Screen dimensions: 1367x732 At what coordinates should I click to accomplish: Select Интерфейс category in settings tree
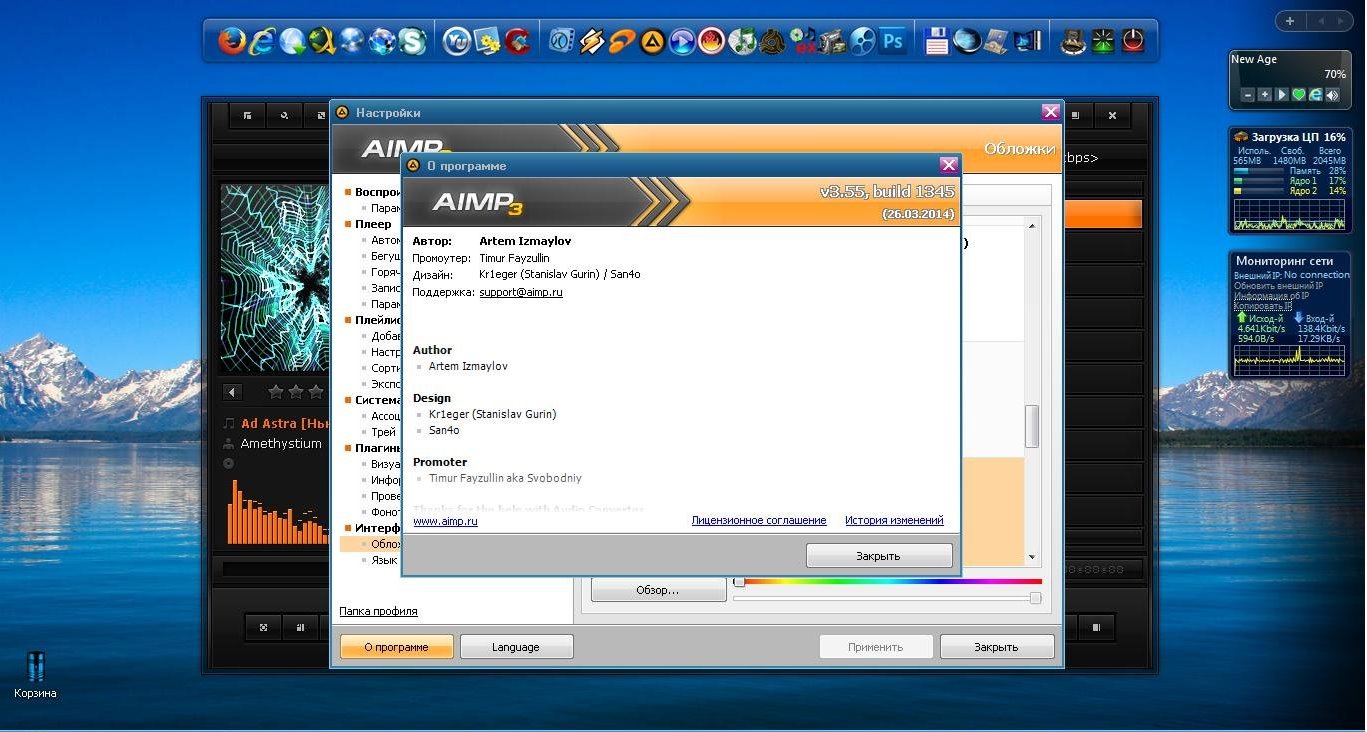(x=377, y=528)
